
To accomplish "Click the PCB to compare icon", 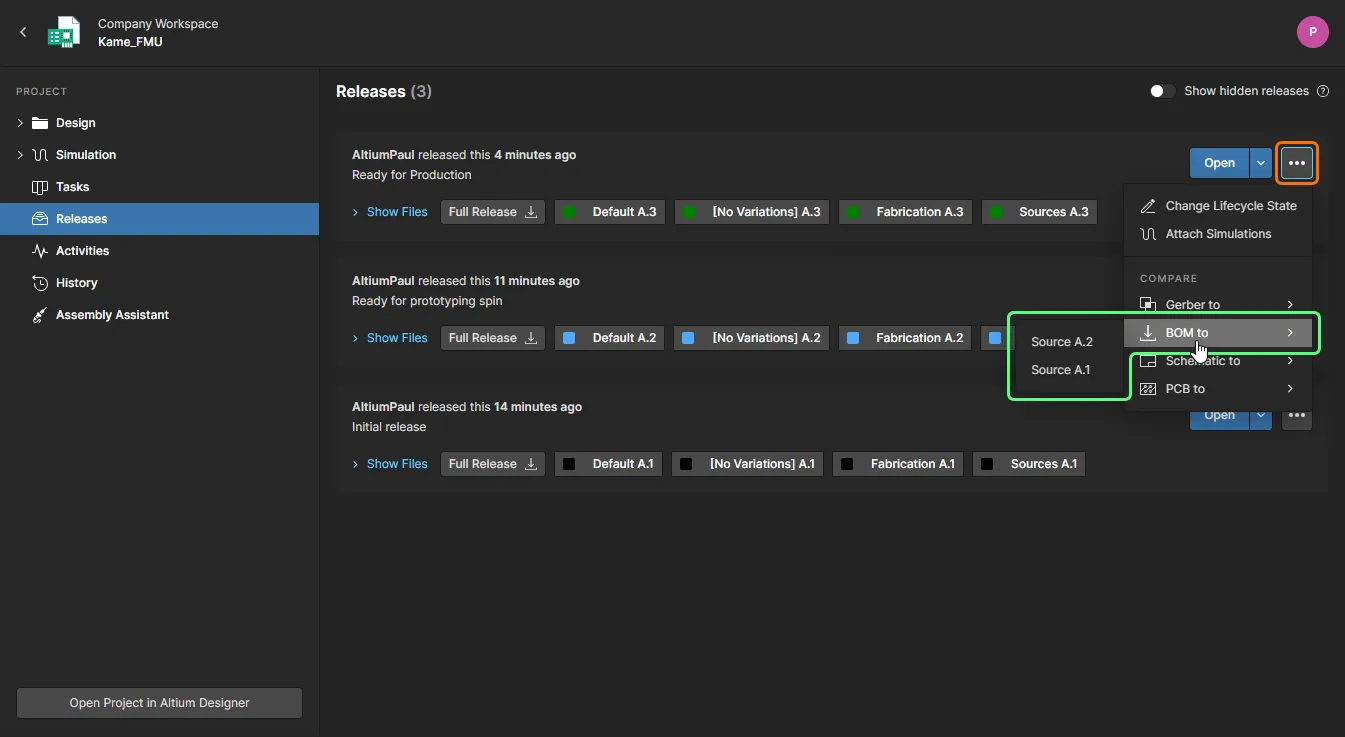I will click(1148, 389).
